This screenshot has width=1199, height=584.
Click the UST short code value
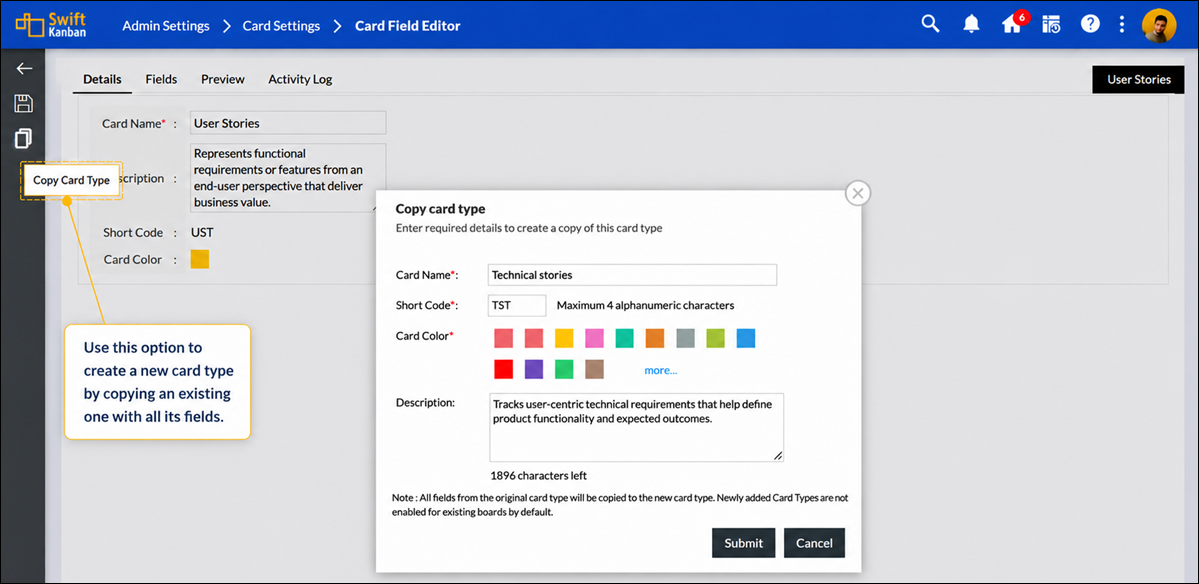pos(203,232)
